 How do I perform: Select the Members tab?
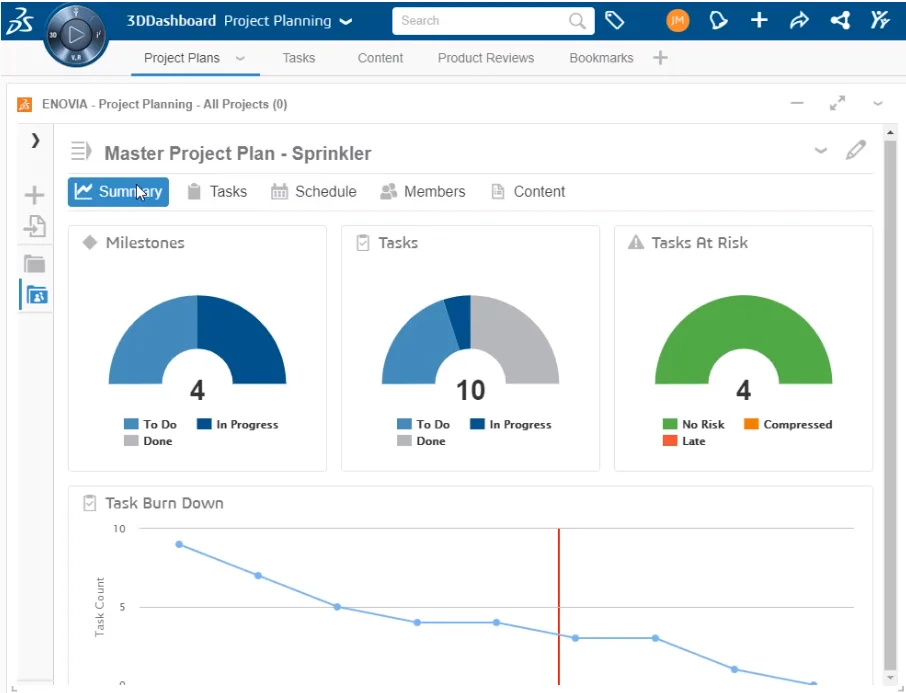(x=423, y=191)
